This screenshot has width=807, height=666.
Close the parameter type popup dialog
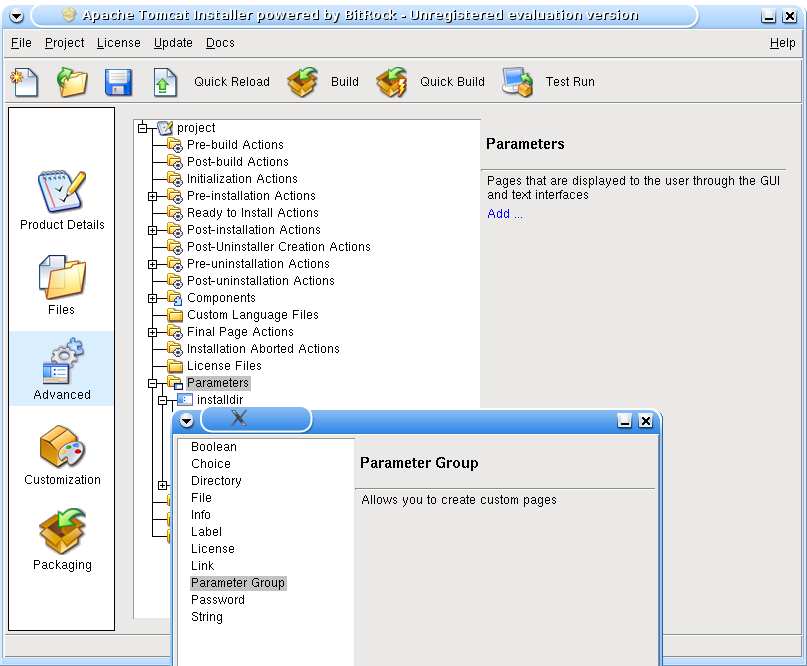(x=645, y=421)
